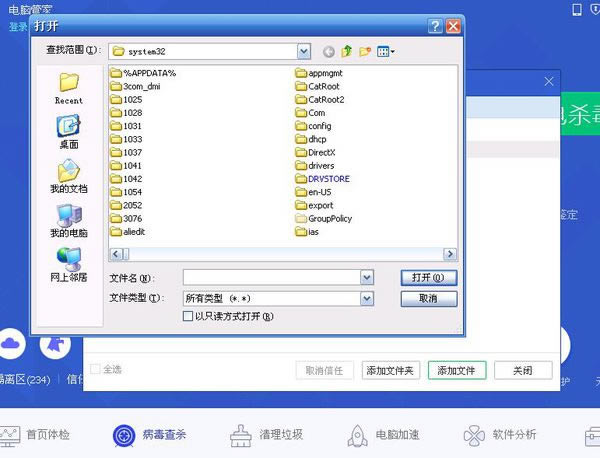Click the Open (打开) button
Image resolution: width=600 pixels, height=458 pixels.
click(428, 278)
